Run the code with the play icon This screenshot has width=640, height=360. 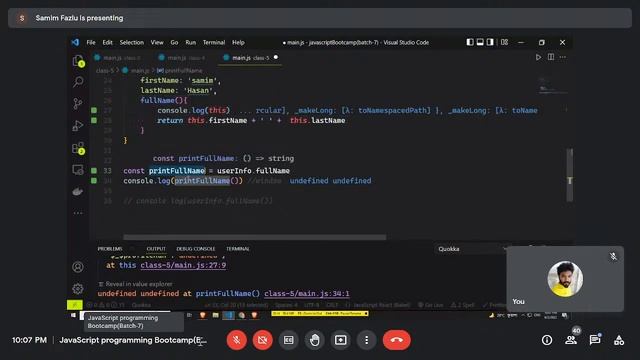pyautogui.click(x=538, y=58)
